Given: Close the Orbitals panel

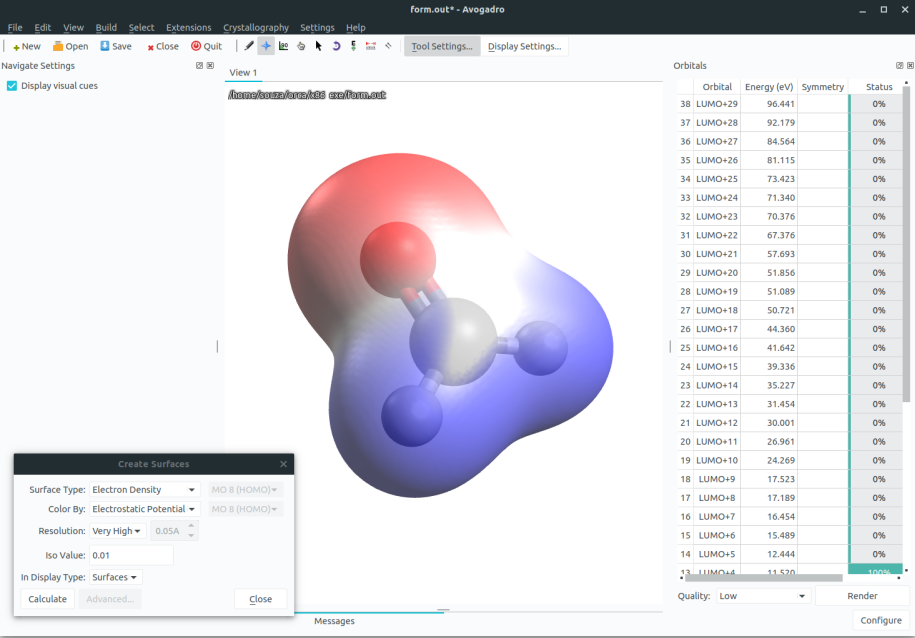Looking at the screenshot, I should coord(909,66).
